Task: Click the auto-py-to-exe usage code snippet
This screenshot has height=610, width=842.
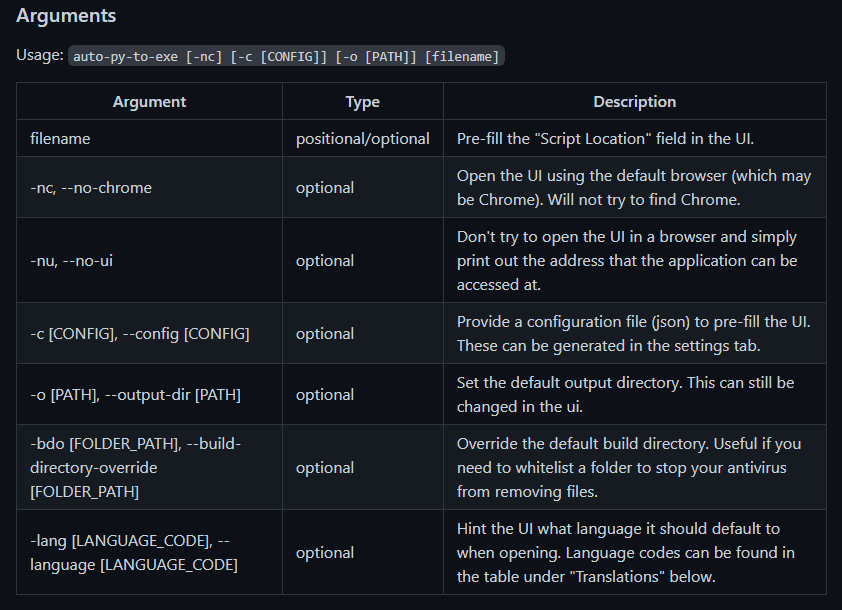Action: click(x=286, y=56)
